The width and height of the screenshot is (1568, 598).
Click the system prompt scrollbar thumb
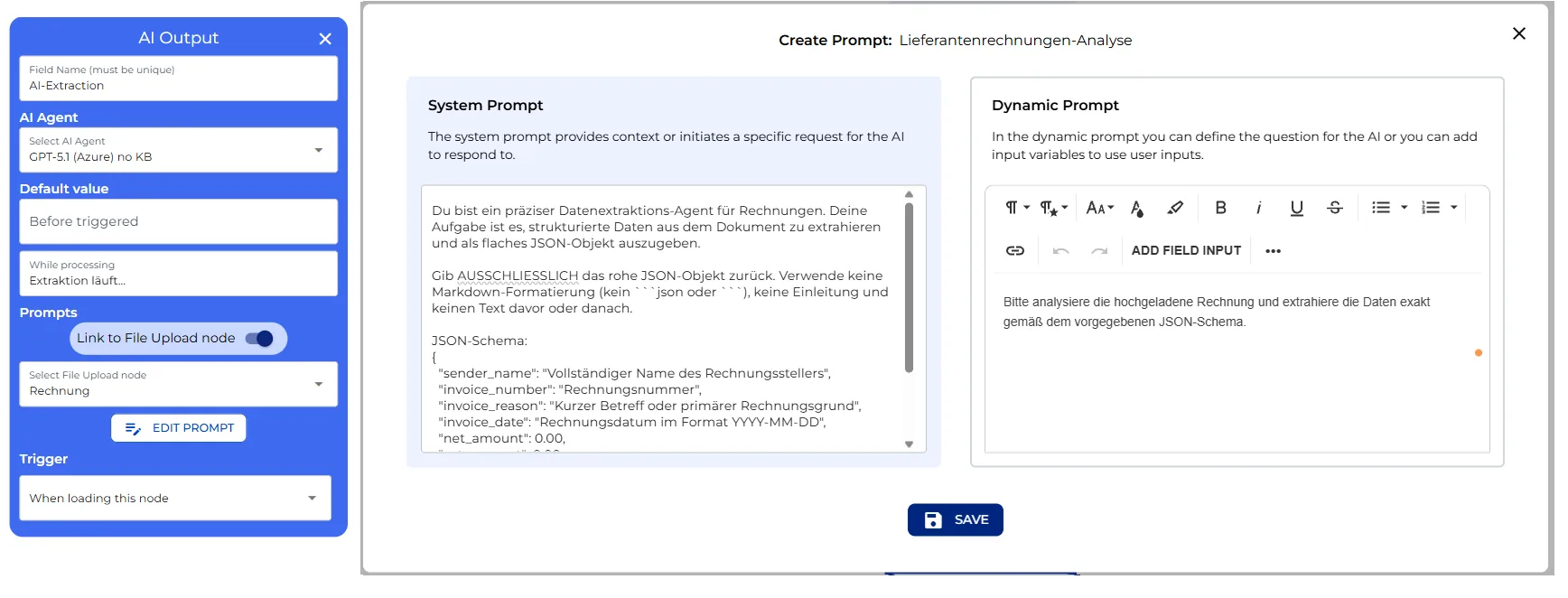click(909, 287)
